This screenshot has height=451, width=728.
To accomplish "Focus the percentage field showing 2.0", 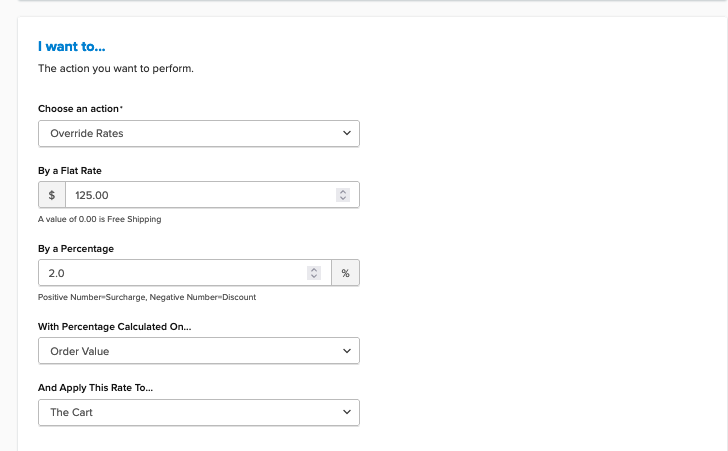I will [x=170, y=273].
